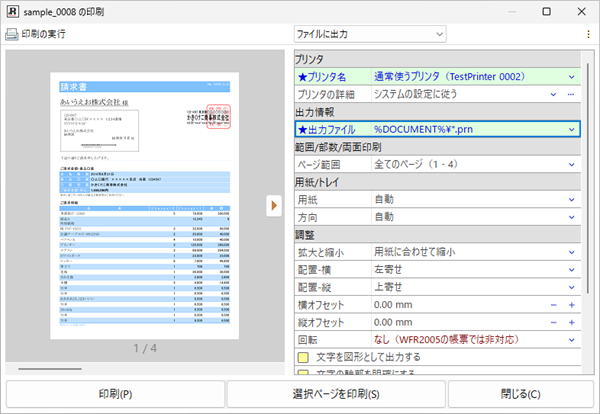Click 印刷の実行 toolbar label
This screenshot has width=600, height=414.
[43, 34]
